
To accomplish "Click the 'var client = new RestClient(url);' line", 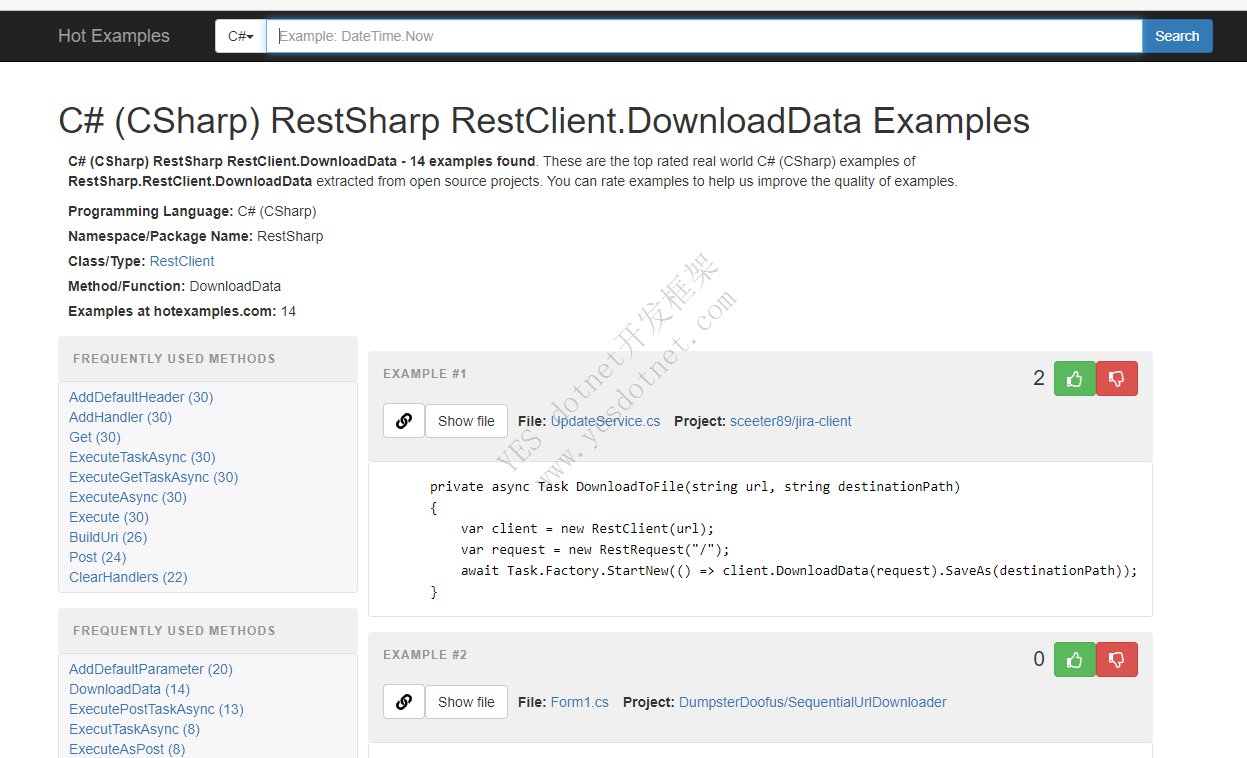I will tap(588, 528).
